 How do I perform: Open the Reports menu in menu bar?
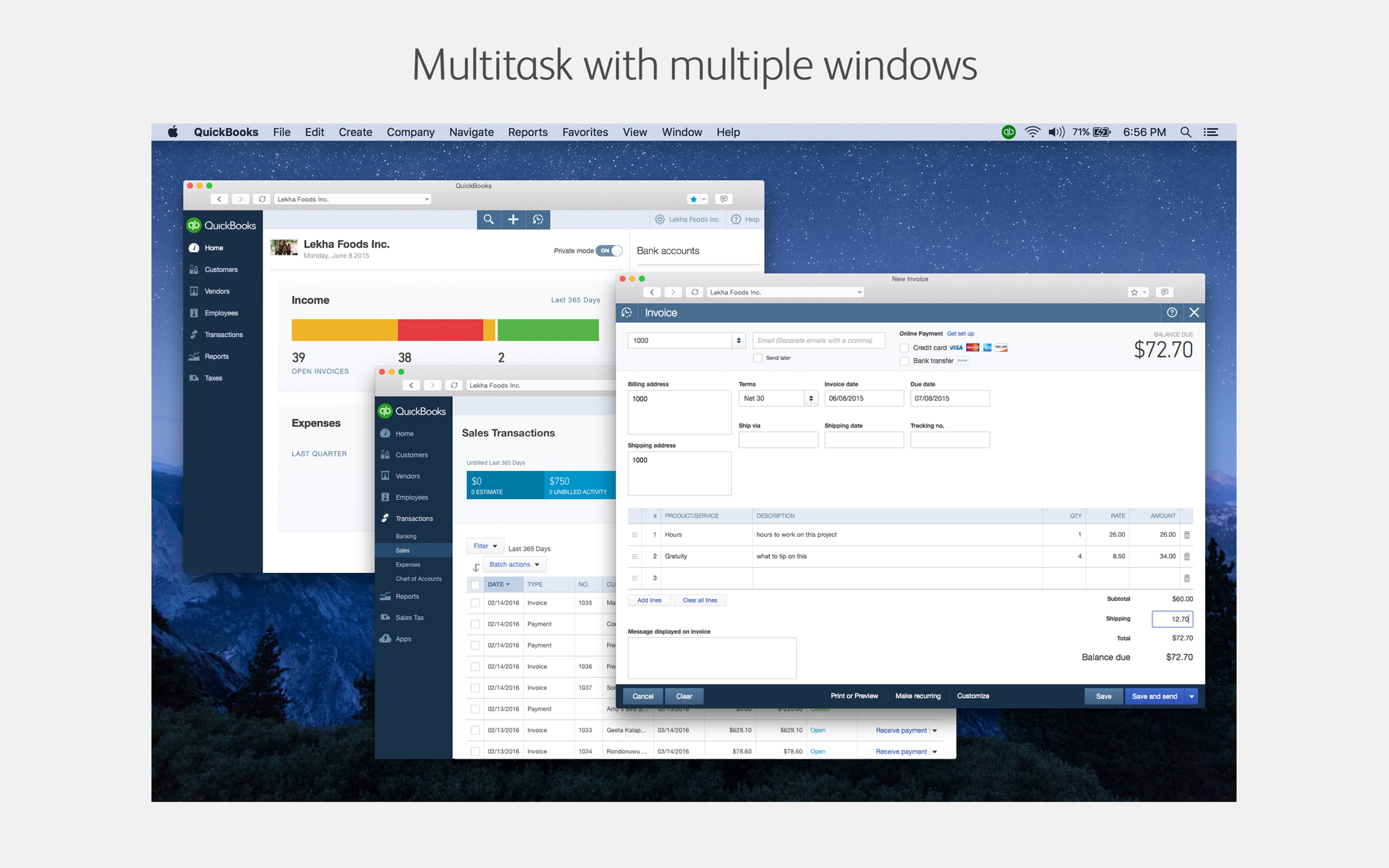coord(526,132)
